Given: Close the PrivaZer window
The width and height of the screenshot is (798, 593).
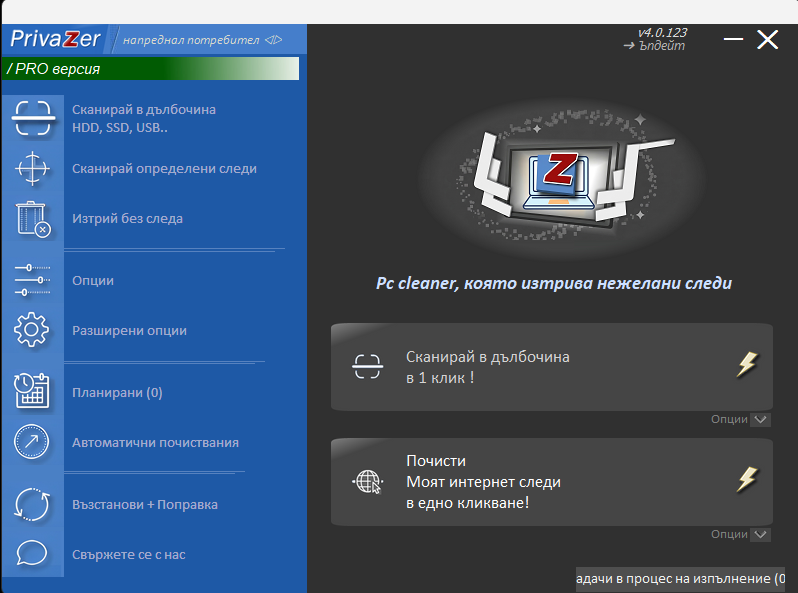Looking at the screenshot, I should tap(767, 39).
